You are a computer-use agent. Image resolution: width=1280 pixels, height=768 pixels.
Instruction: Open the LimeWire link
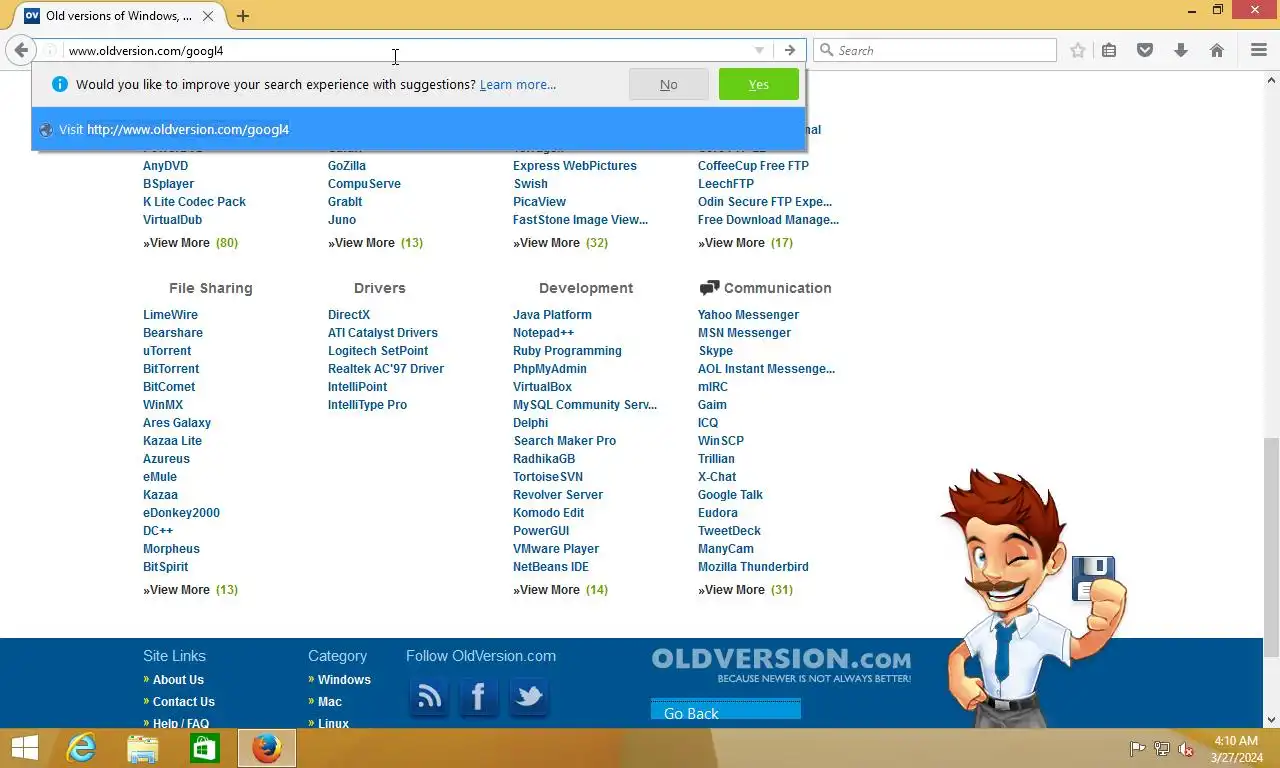coord(170,315)
